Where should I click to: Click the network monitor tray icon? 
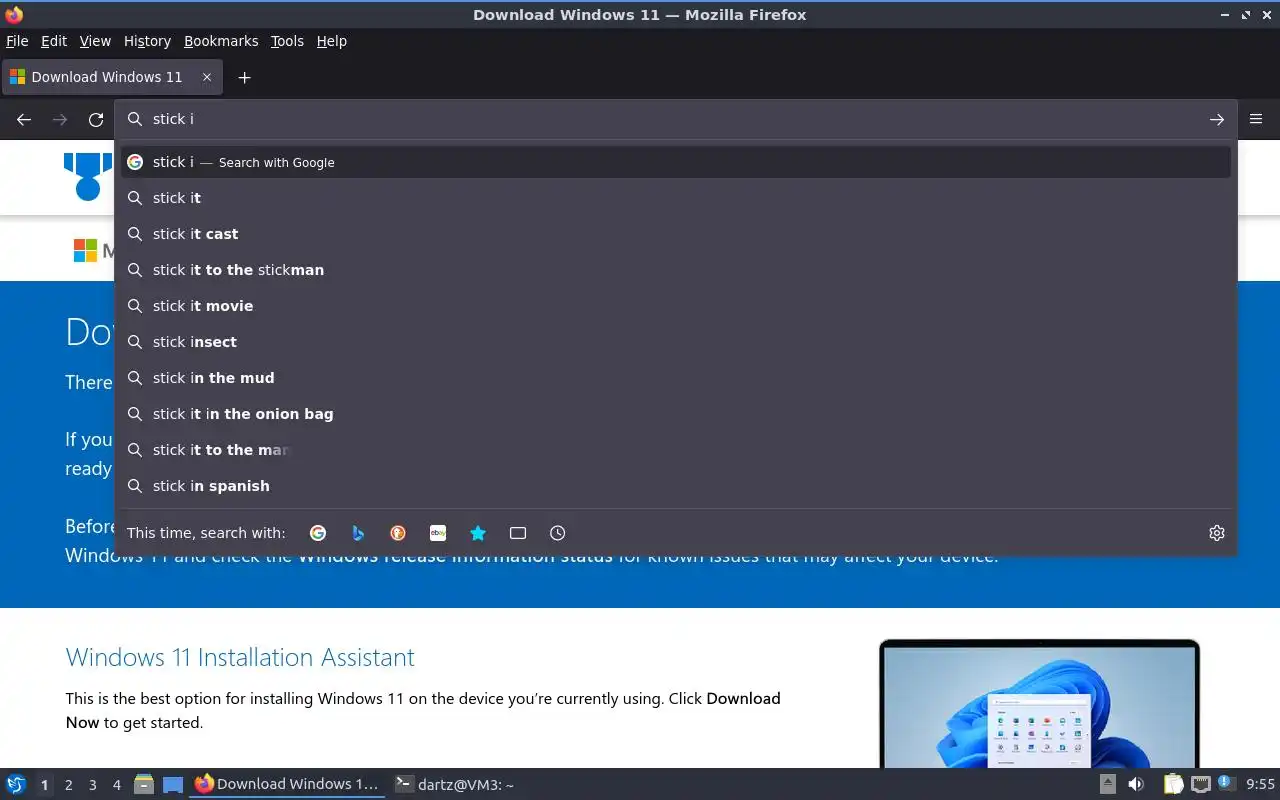tap(1201, 785)
